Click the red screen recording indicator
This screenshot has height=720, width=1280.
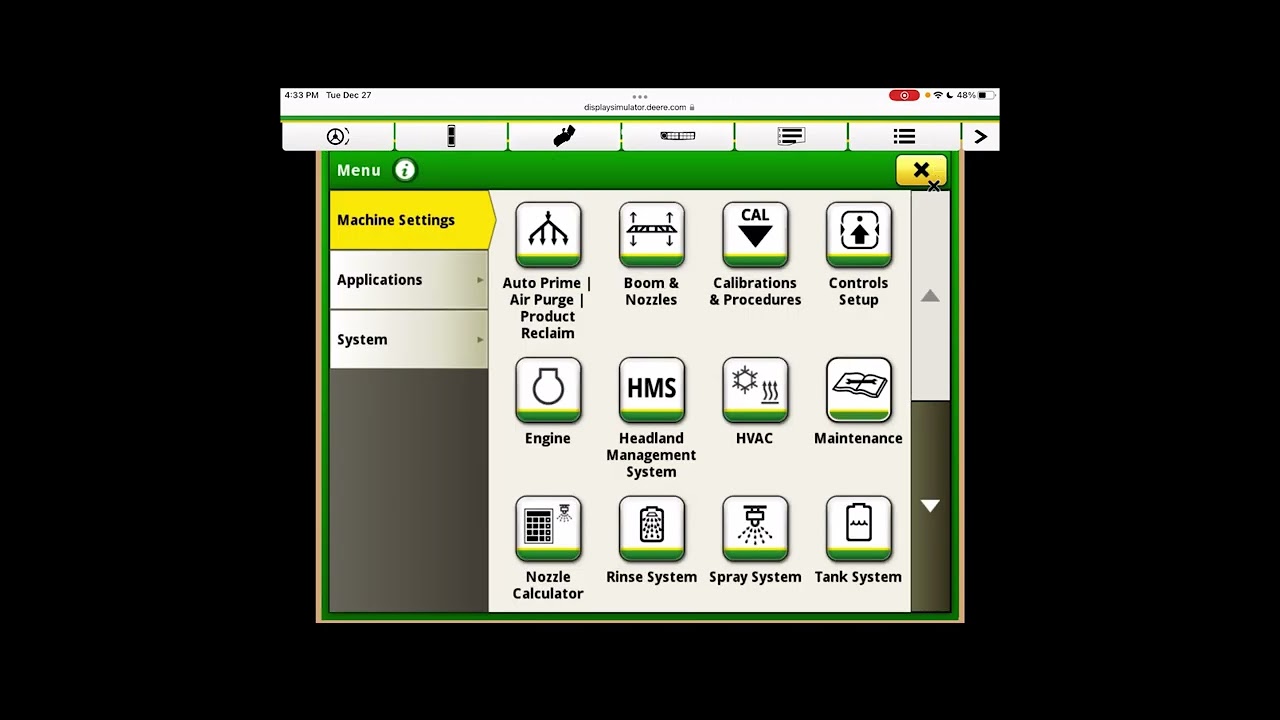pos(904,95)
